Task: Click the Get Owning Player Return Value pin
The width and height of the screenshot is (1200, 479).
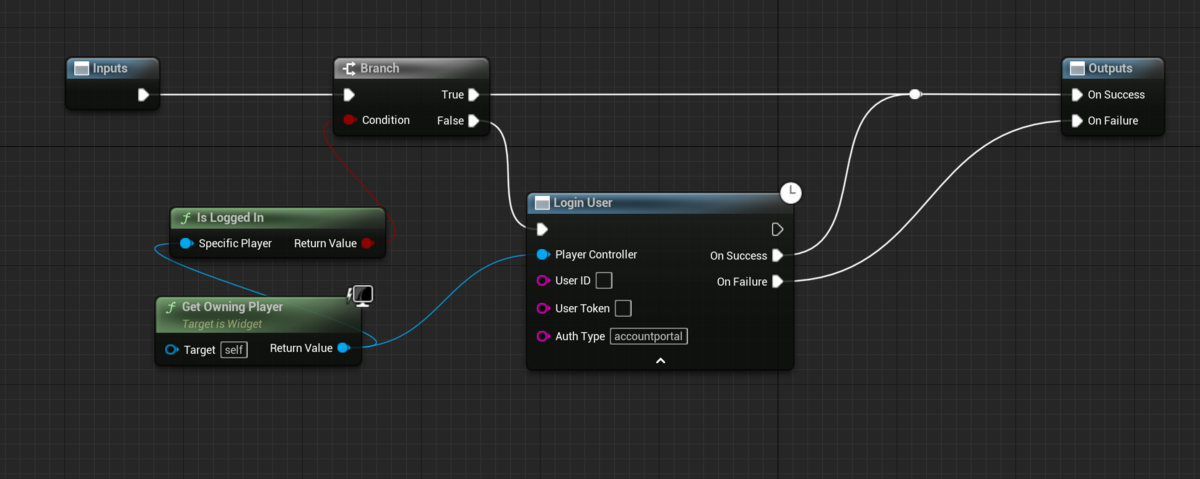Action: [x=343, y=348]
